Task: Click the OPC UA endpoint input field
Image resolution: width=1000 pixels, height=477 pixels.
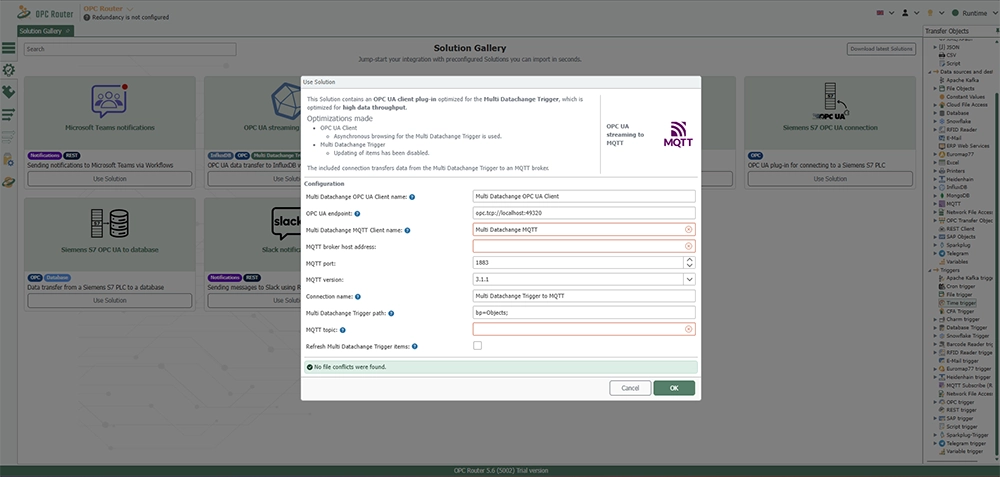Action: point(584,213)
